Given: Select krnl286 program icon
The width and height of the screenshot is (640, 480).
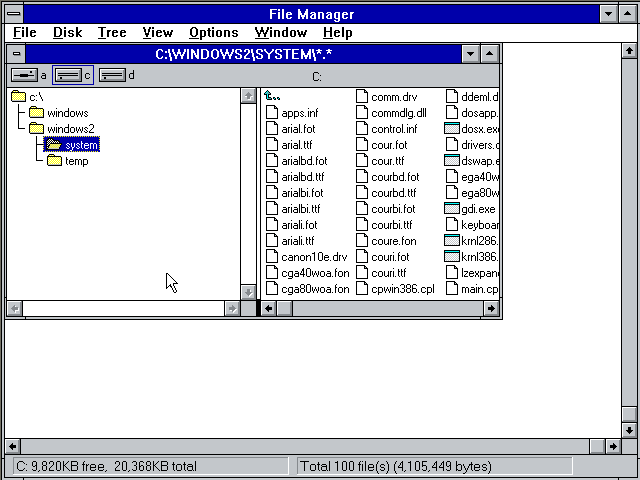Looking at the screenshot, I should 452,240.
